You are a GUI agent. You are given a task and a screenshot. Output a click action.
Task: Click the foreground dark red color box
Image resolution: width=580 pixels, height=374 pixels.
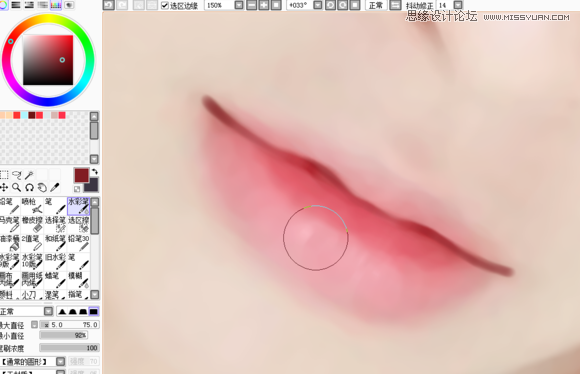pos(81,175)
